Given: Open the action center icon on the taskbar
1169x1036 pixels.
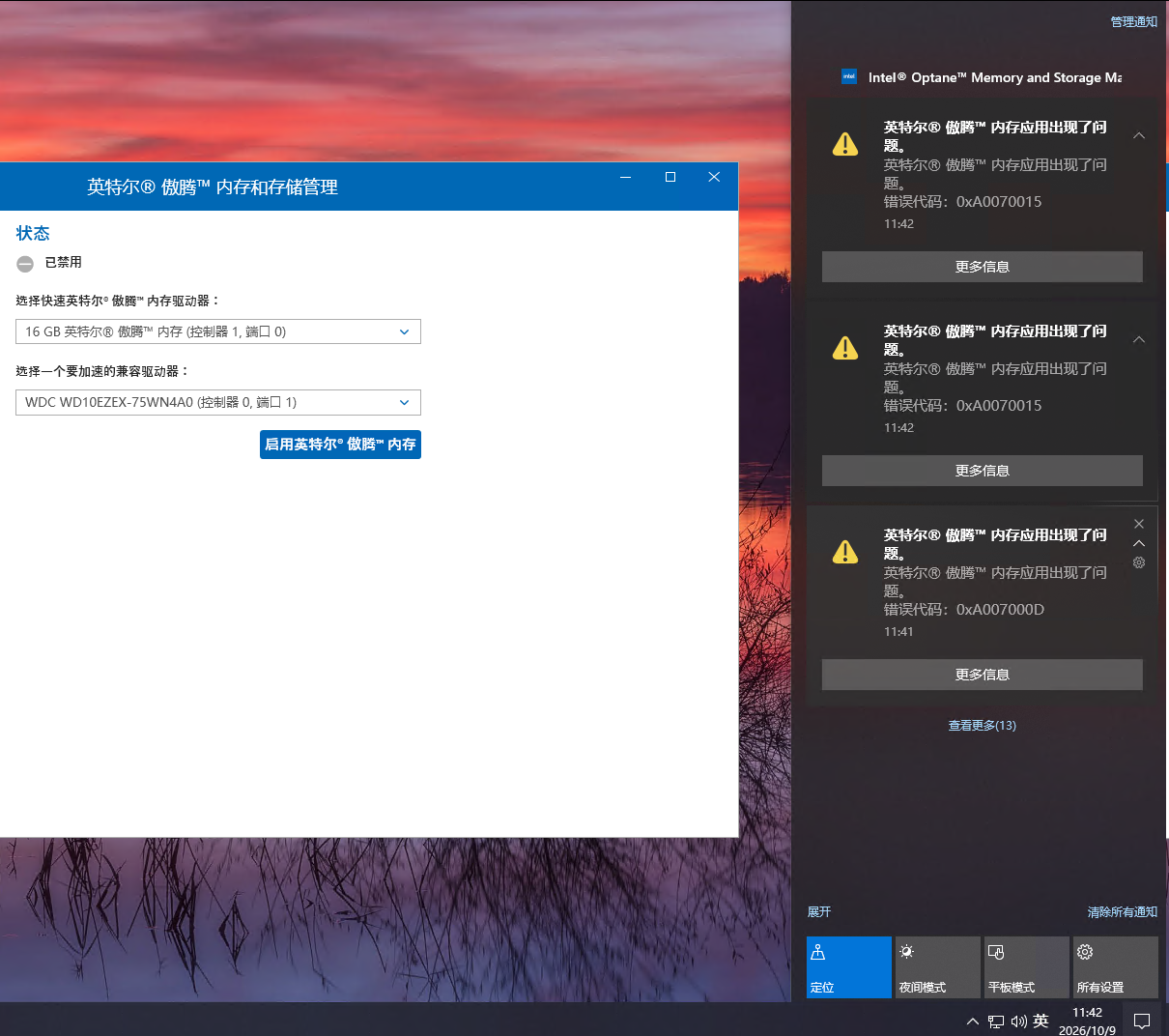Looking at the screenshot, I should (1142, 1021).
